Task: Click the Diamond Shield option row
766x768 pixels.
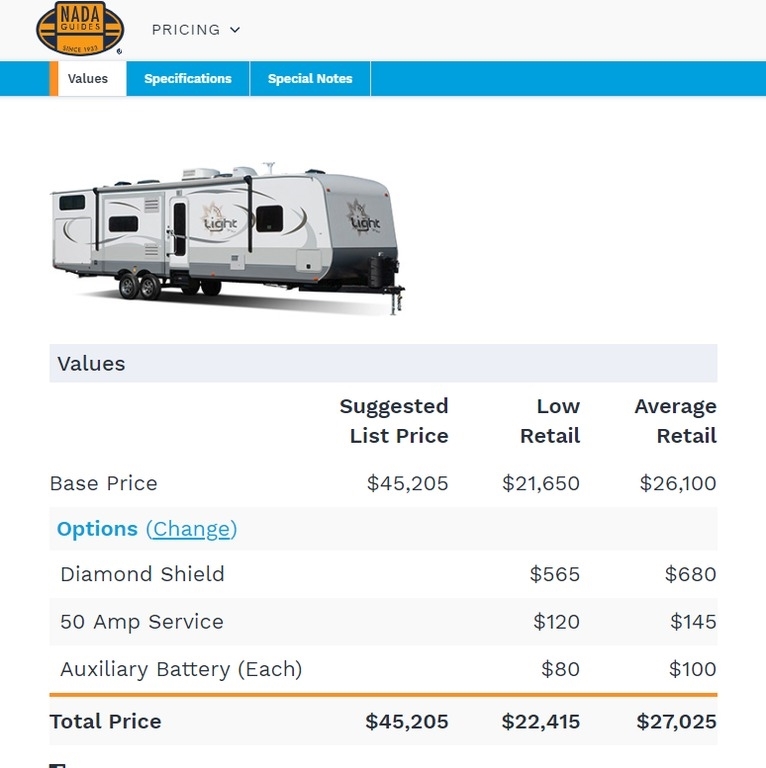Action: (x=142, y=575)
